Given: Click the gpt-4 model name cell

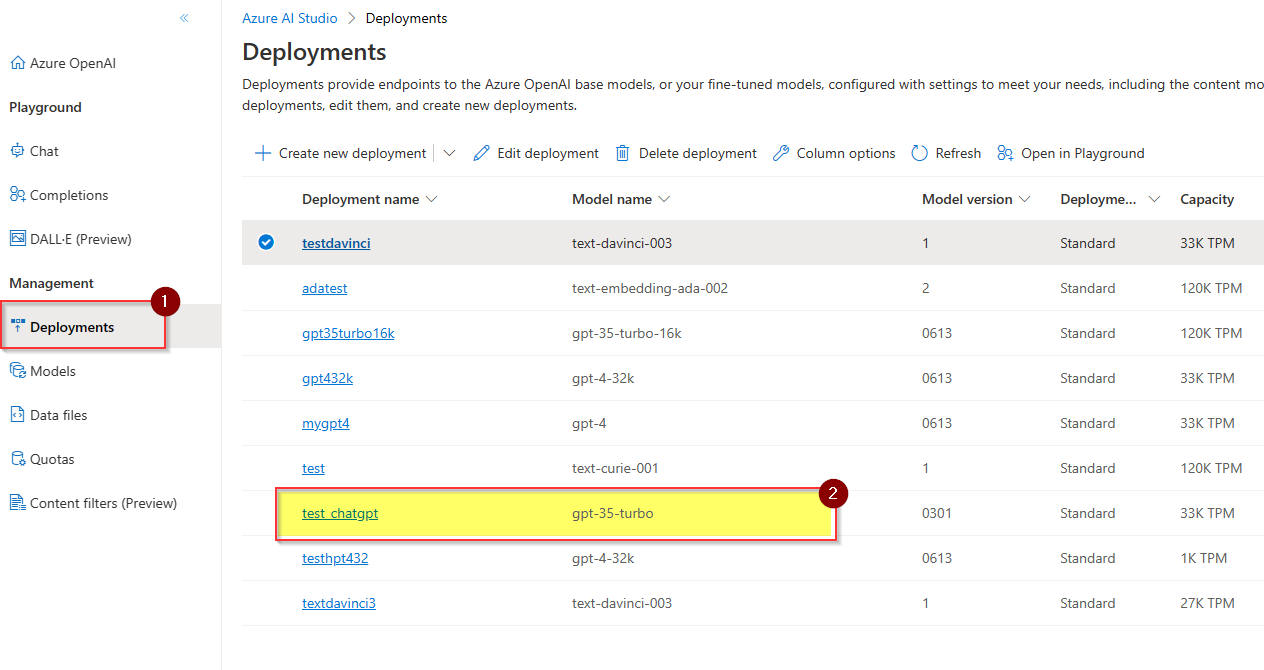Looking at the screenshot, I should coord(589,423).
